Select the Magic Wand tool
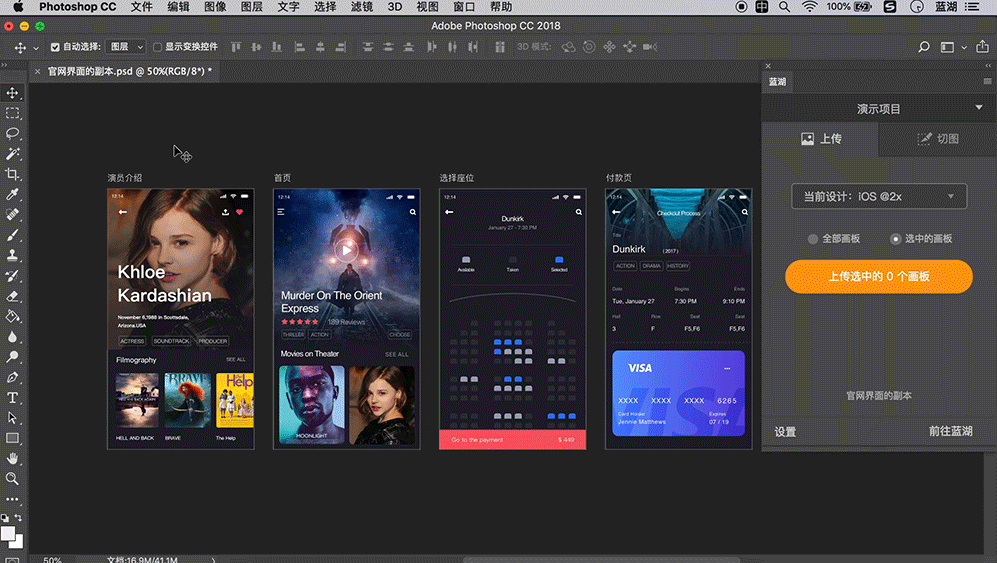The image size is (997, 563). (13, 154)
